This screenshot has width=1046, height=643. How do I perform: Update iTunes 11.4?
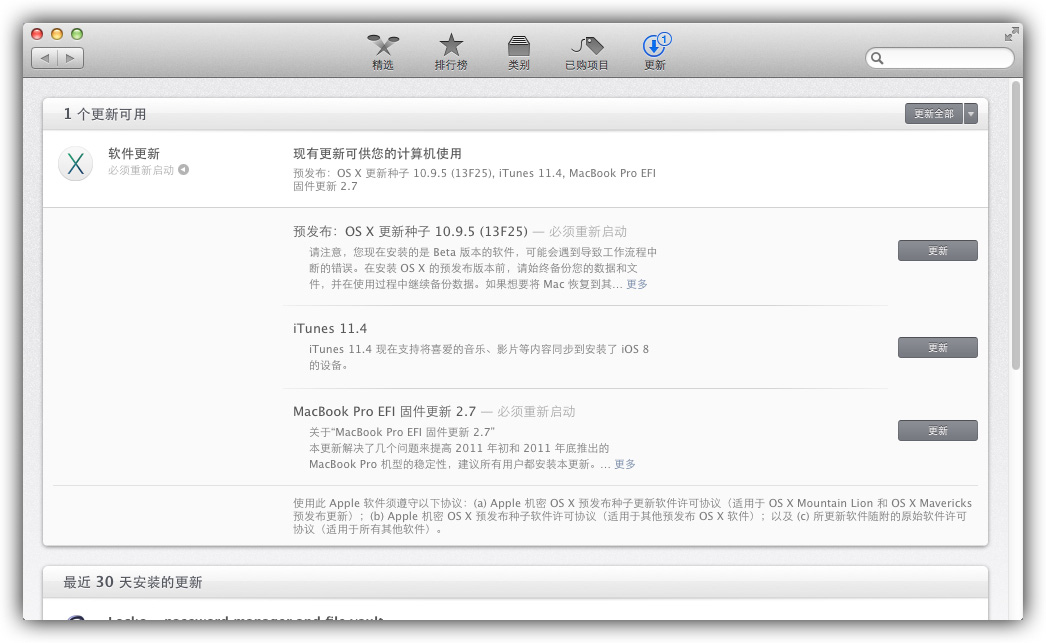(937, 348)
